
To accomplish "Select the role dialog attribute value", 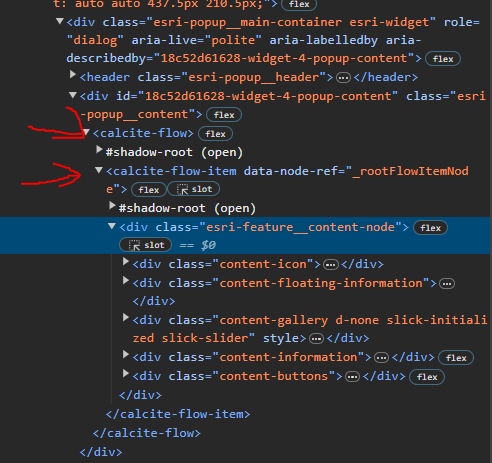I will coord(95,40).
